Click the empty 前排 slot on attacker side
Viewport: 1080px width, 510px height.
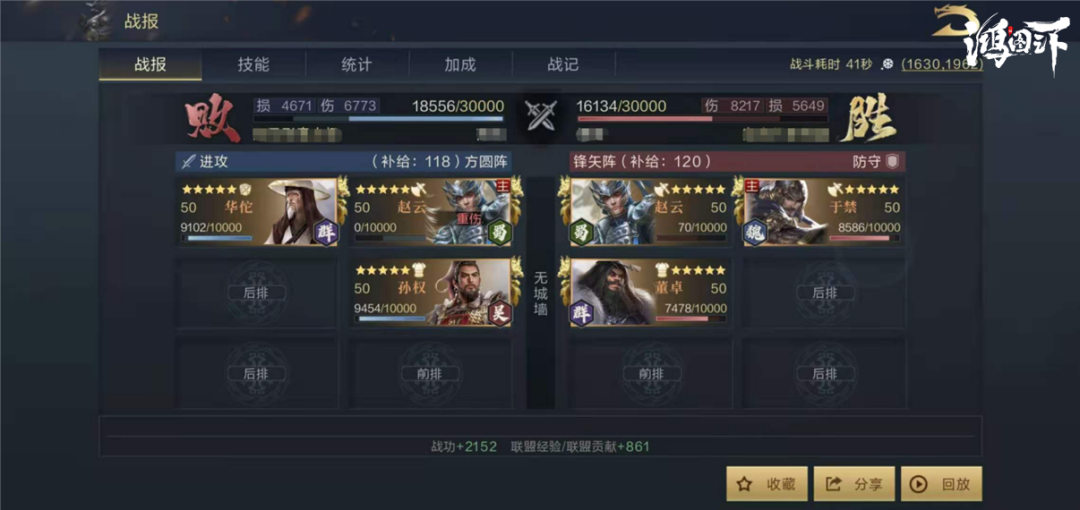[x=430, y=373]
